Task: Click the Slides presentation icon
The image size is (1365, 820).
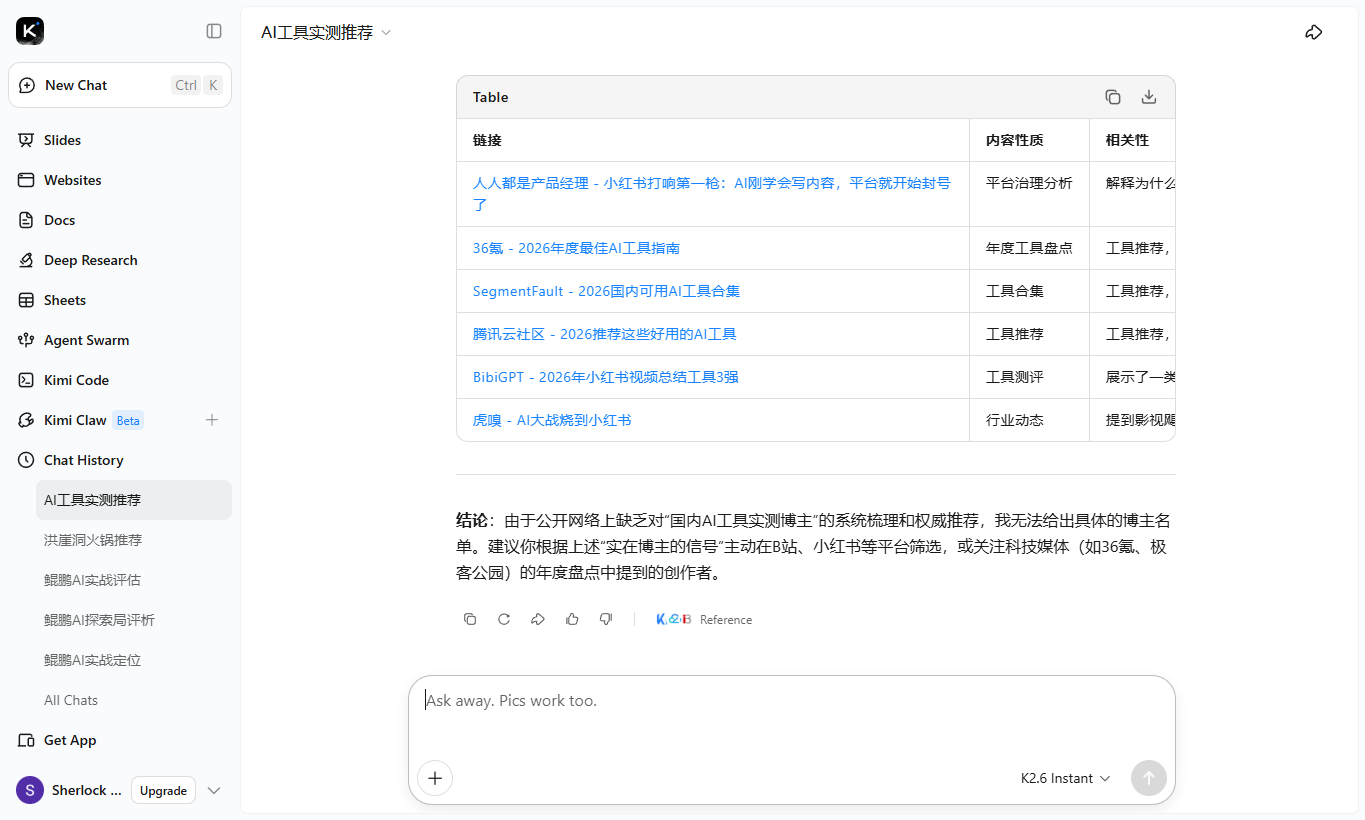Action: coord(26,140)
